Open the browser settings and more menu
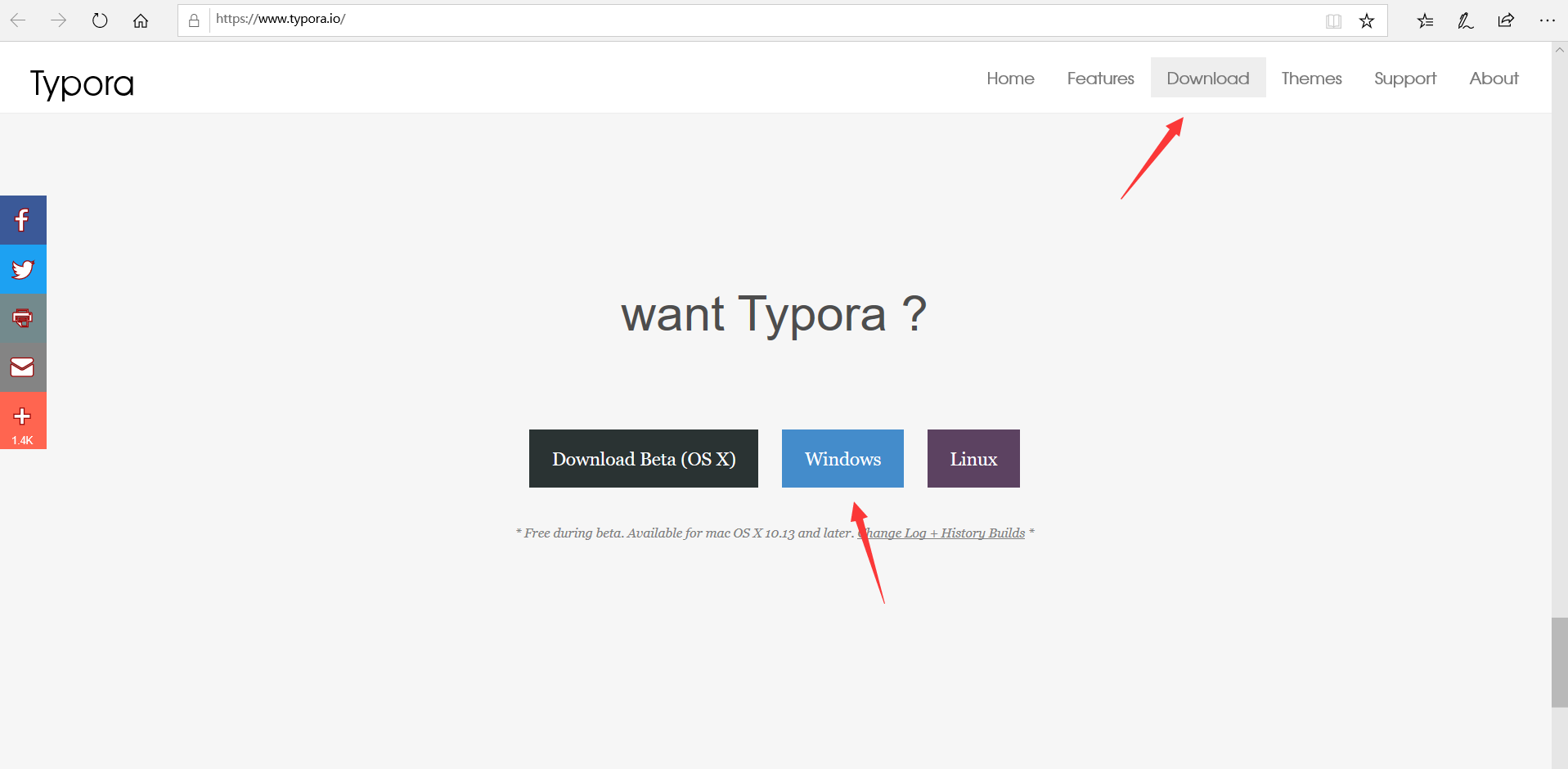1568x769 pixels. point(1547,20)
